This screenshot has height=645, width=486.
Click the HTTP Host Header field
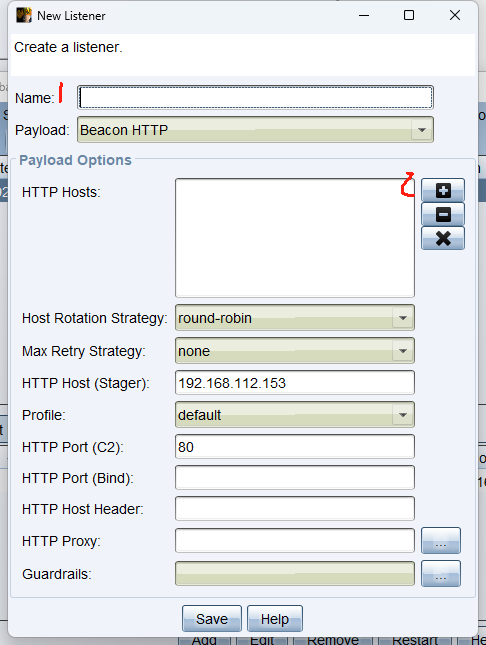(295, 508)
